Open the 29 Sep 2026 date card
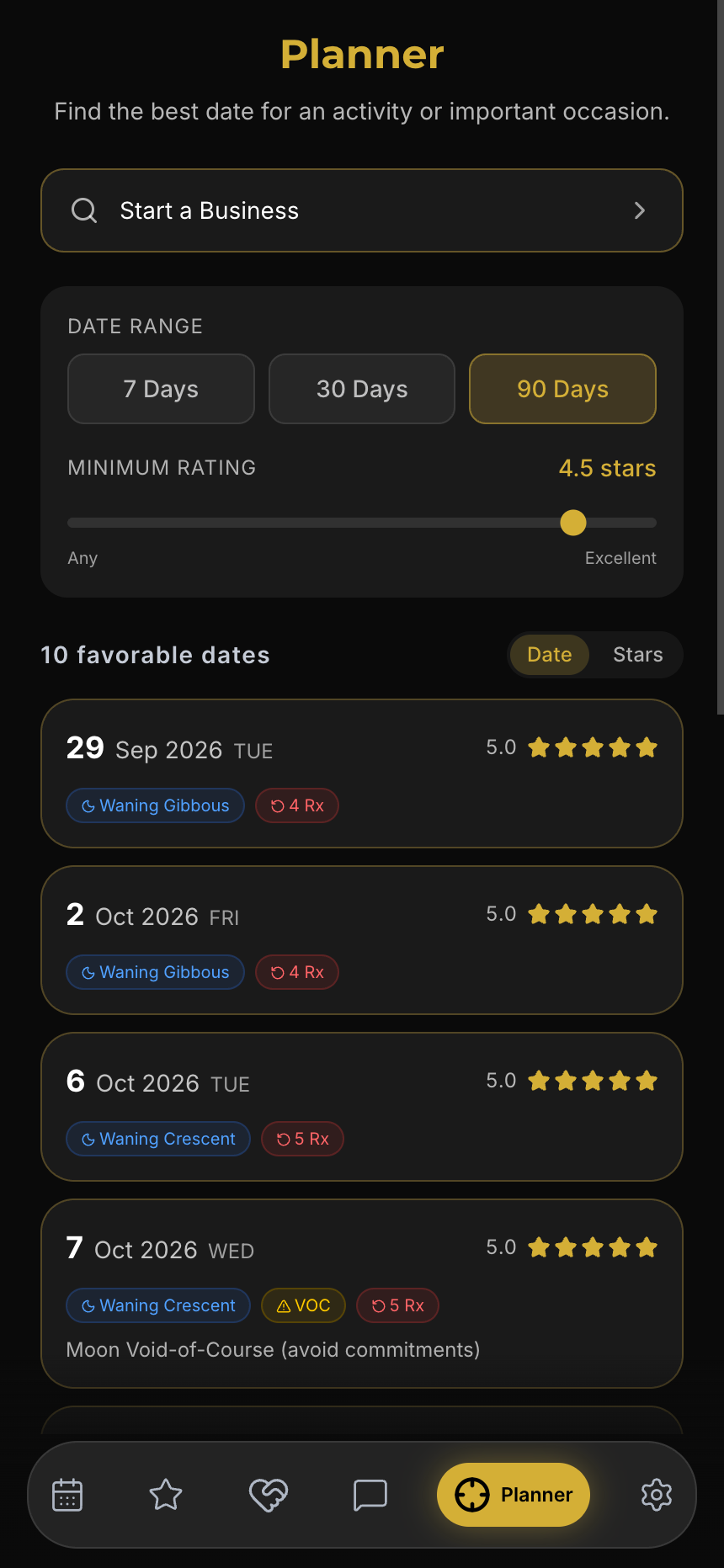This screenshot has height=1568, width=724. [362, 773]
